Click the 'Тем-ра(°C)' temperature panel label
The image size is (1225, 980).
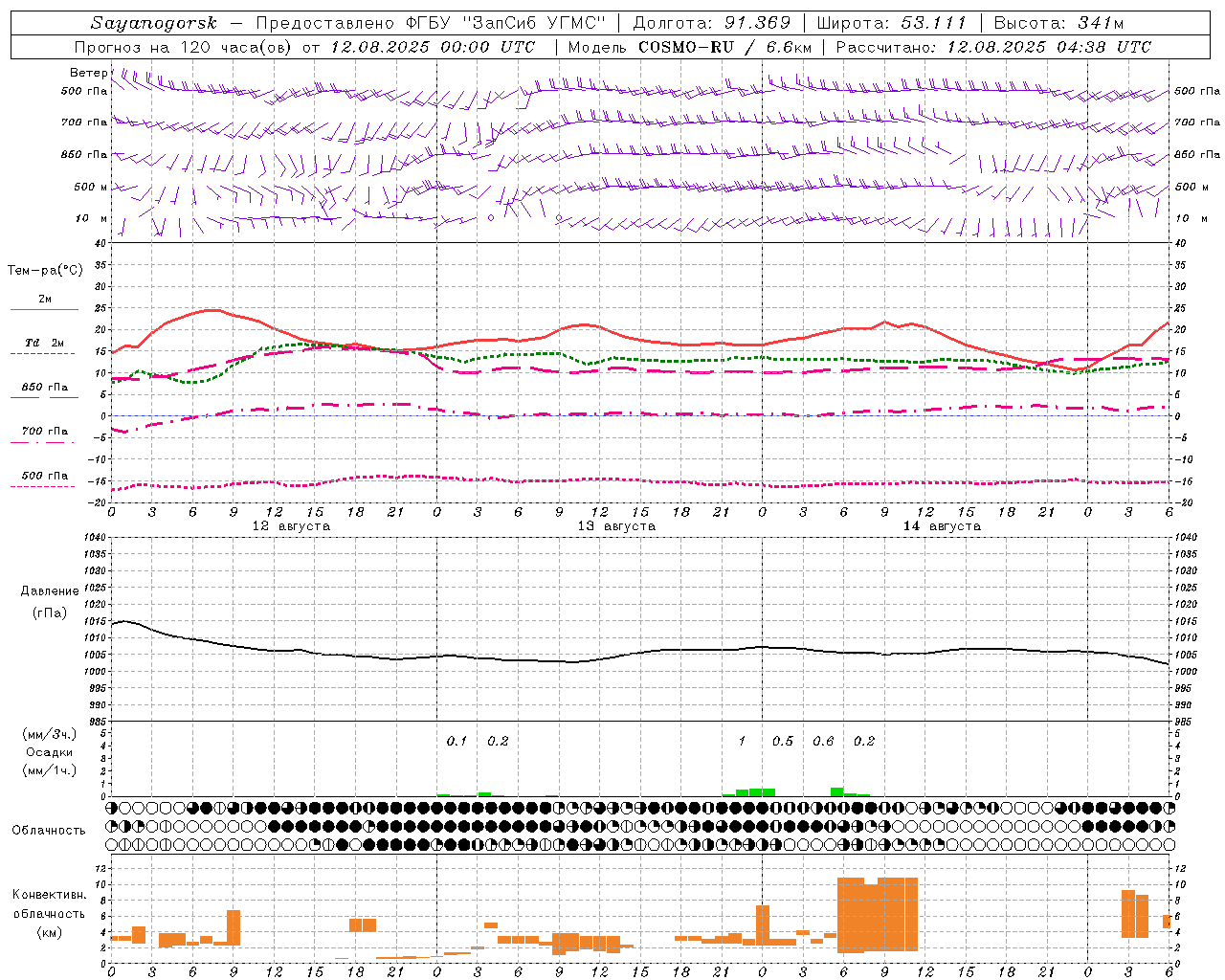point(45,270)
